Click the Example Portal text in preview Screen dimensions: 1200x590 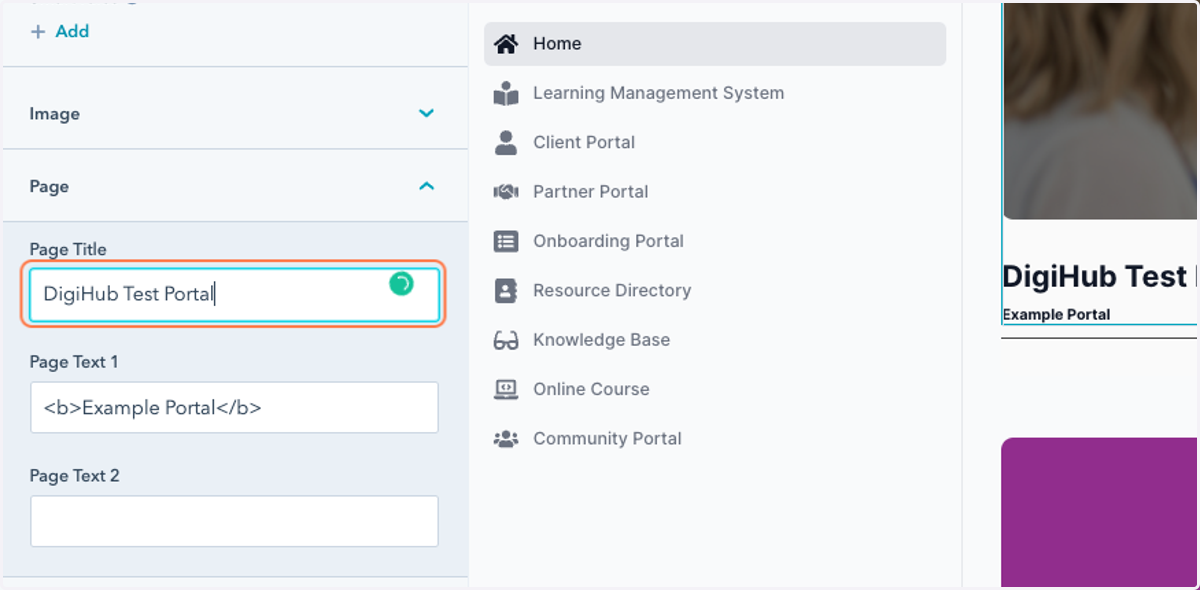click(x=1056, y=314)
